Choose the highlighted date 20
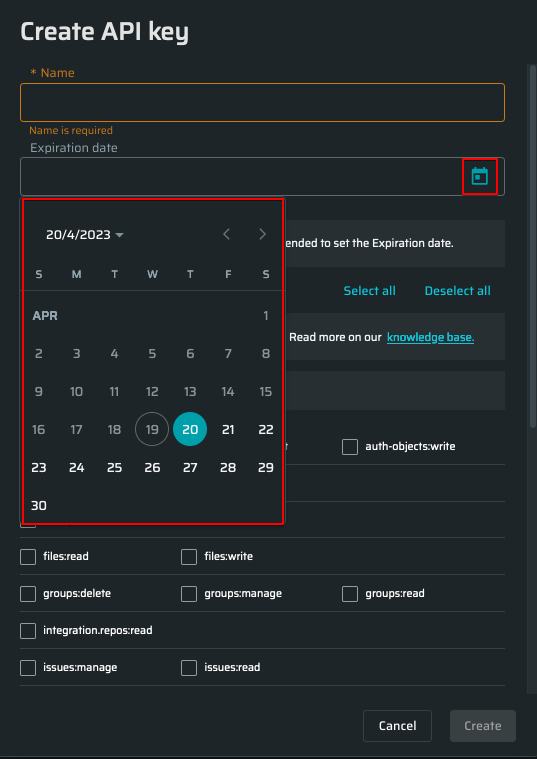 [x=190, y=429]
